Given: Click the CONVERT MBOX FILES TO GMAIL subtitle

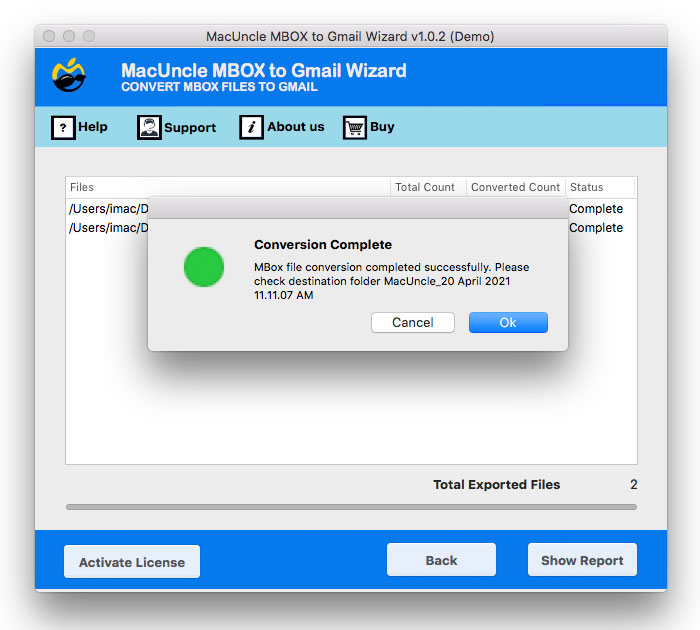Looking at the screenshot, I should point(219,87).
